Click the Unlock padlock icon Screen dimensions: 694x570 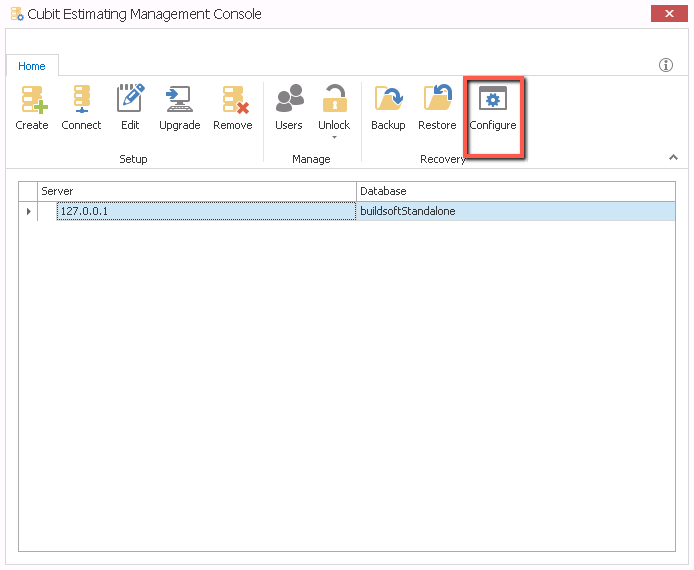(x=334, y=100)
